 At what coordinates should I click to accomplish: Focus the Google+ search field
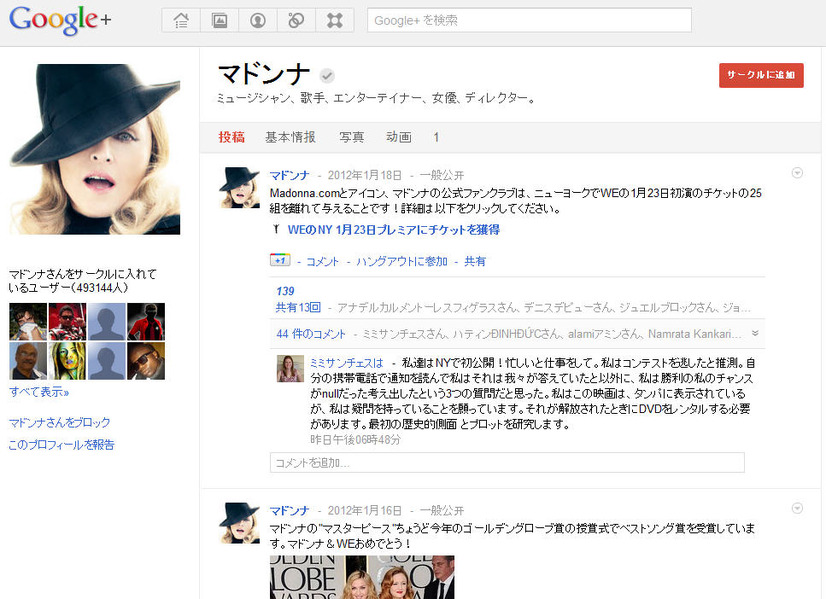[529, 21]
